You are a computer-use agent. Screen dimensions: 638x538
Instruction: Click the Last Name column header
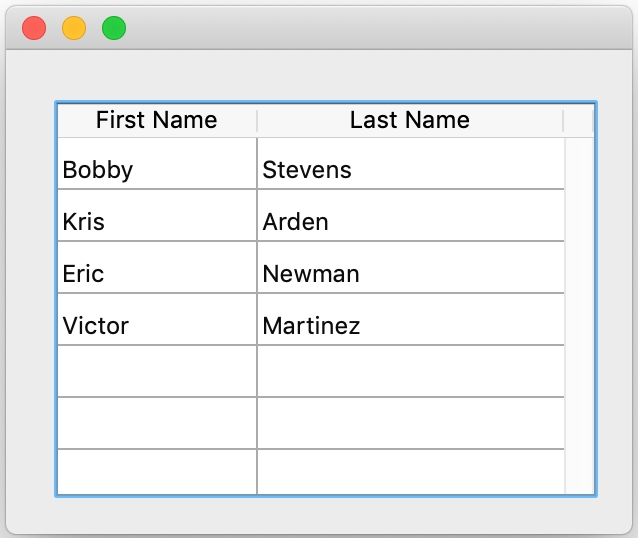click(x=410, y=121)
